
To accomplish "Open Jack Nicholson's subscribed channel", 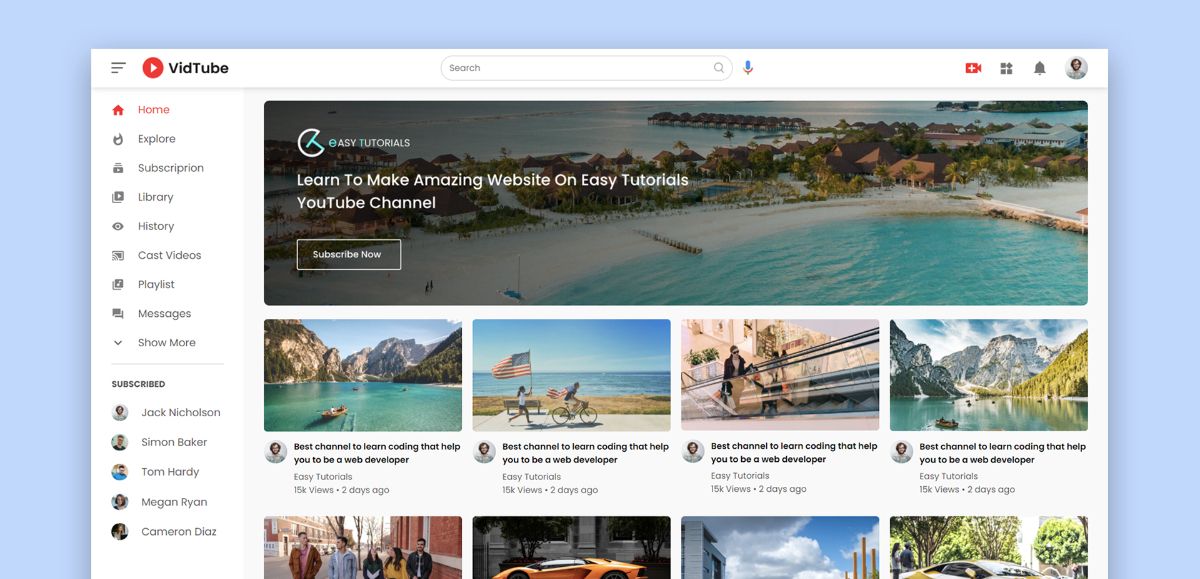I will (180, 412).
